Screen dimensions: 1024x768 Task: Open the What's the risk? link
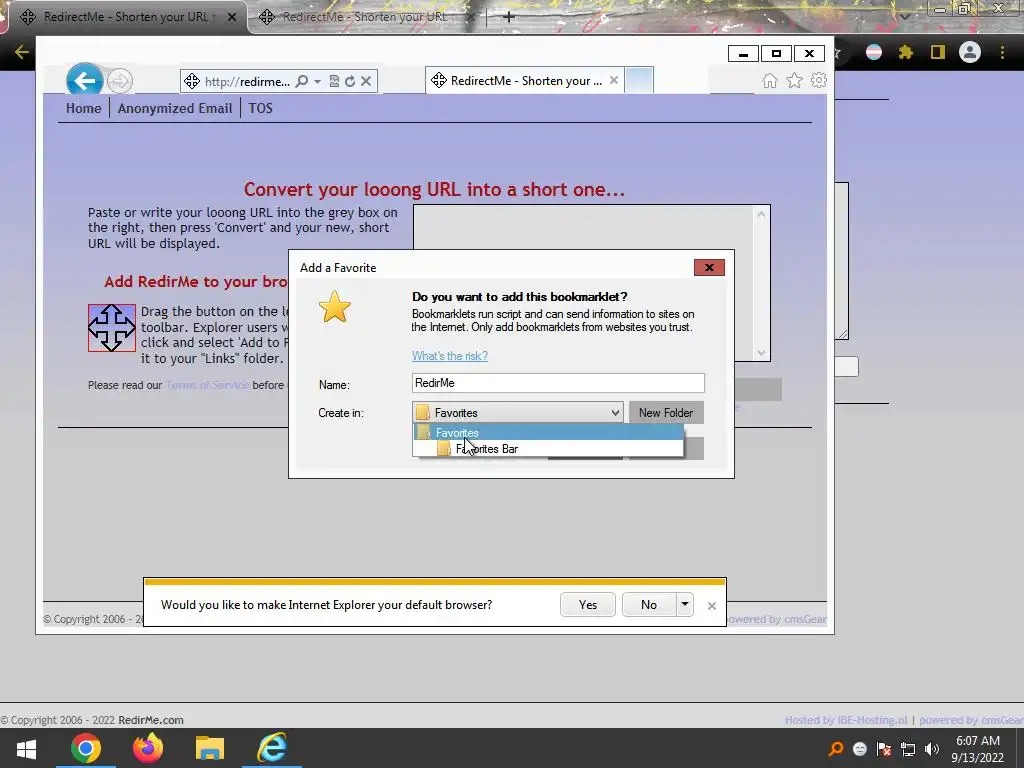(x=449, y=356)
